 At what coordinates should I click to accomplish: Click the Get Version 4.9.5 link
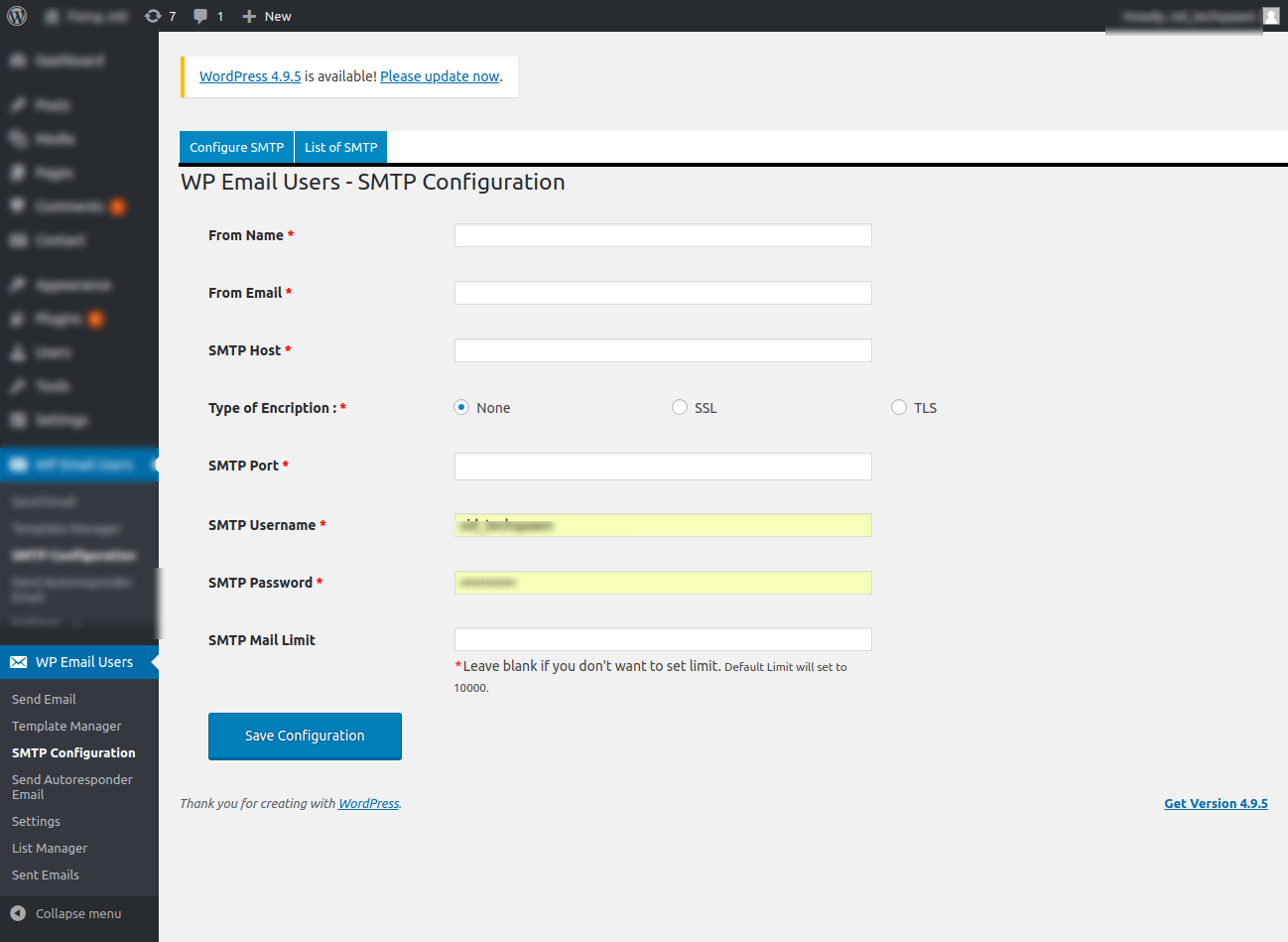point(1216,803)
